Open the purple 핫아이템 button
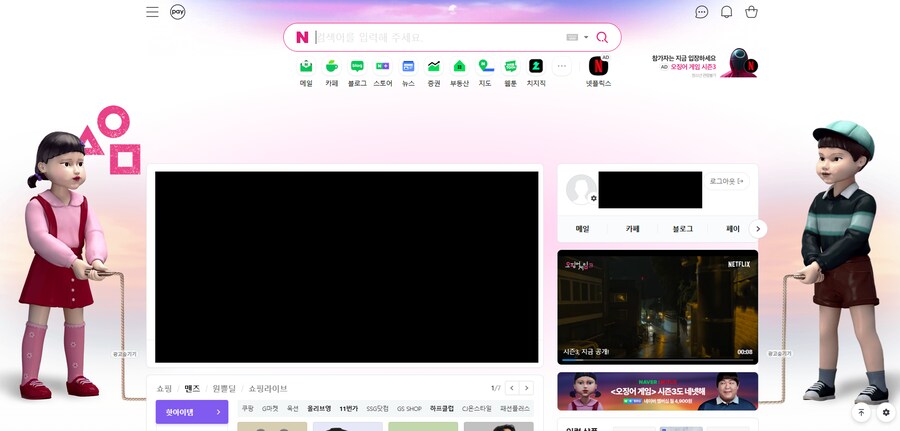The height and width of the screenshot is (431, 900). (x=192, y=412)
